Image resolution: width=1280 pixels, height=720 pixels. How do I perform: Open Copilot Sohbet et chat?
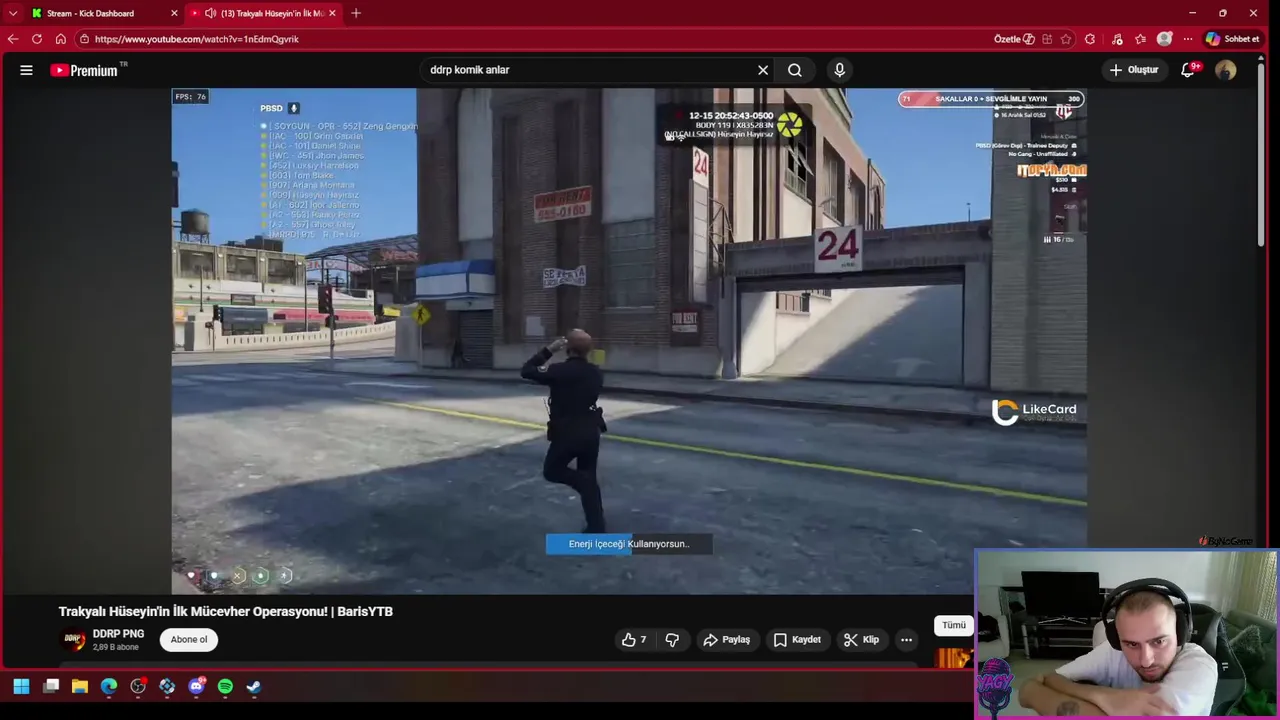[x=1232, y=39]
